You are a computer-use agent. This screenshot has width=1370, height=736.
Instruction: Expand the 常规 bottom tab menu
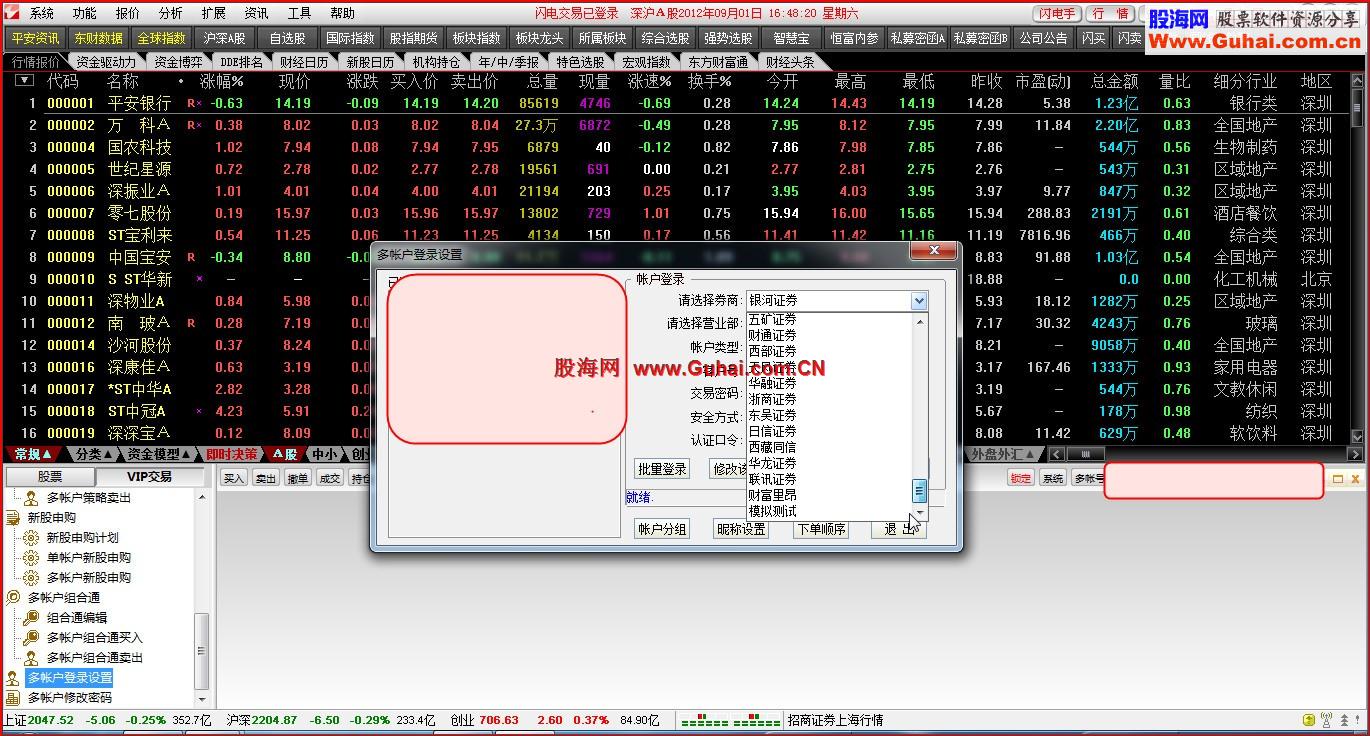(33, 454)
